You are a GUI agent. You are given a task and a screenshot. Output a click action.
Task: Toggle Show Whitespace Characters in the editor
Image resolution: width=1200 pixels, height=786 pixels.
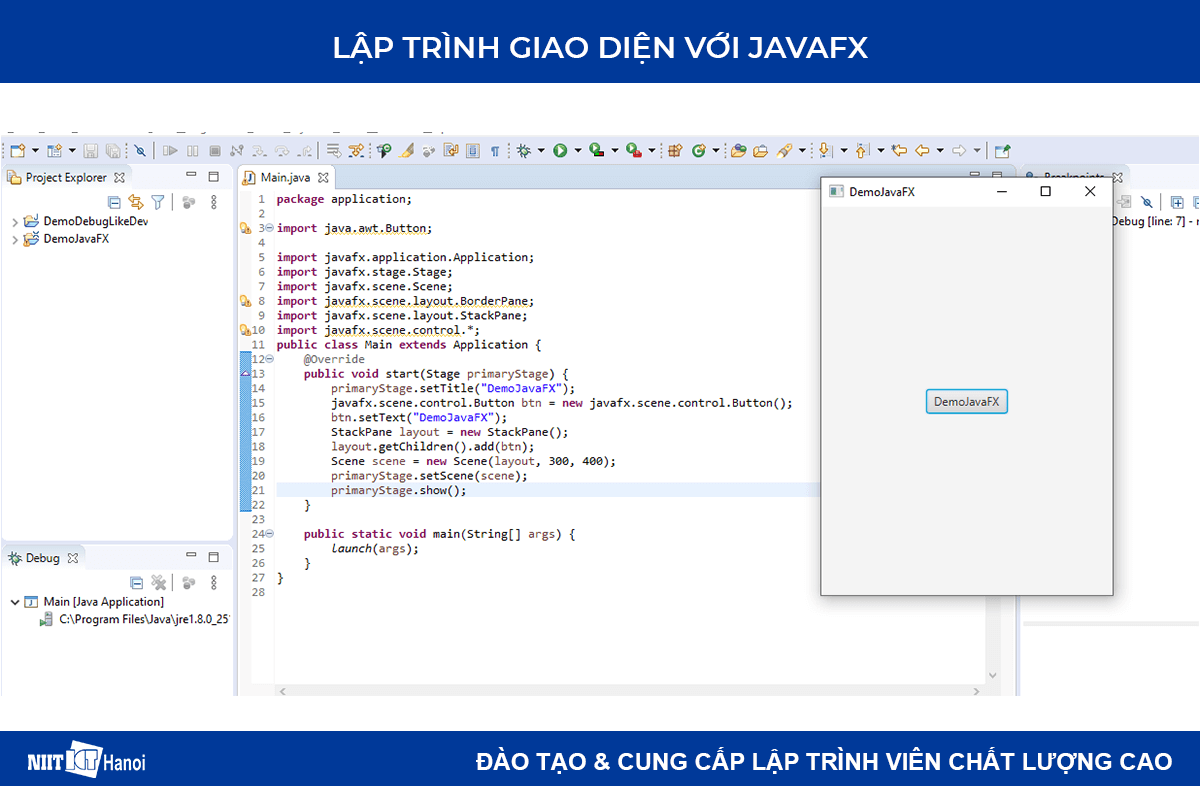point(494,150)
